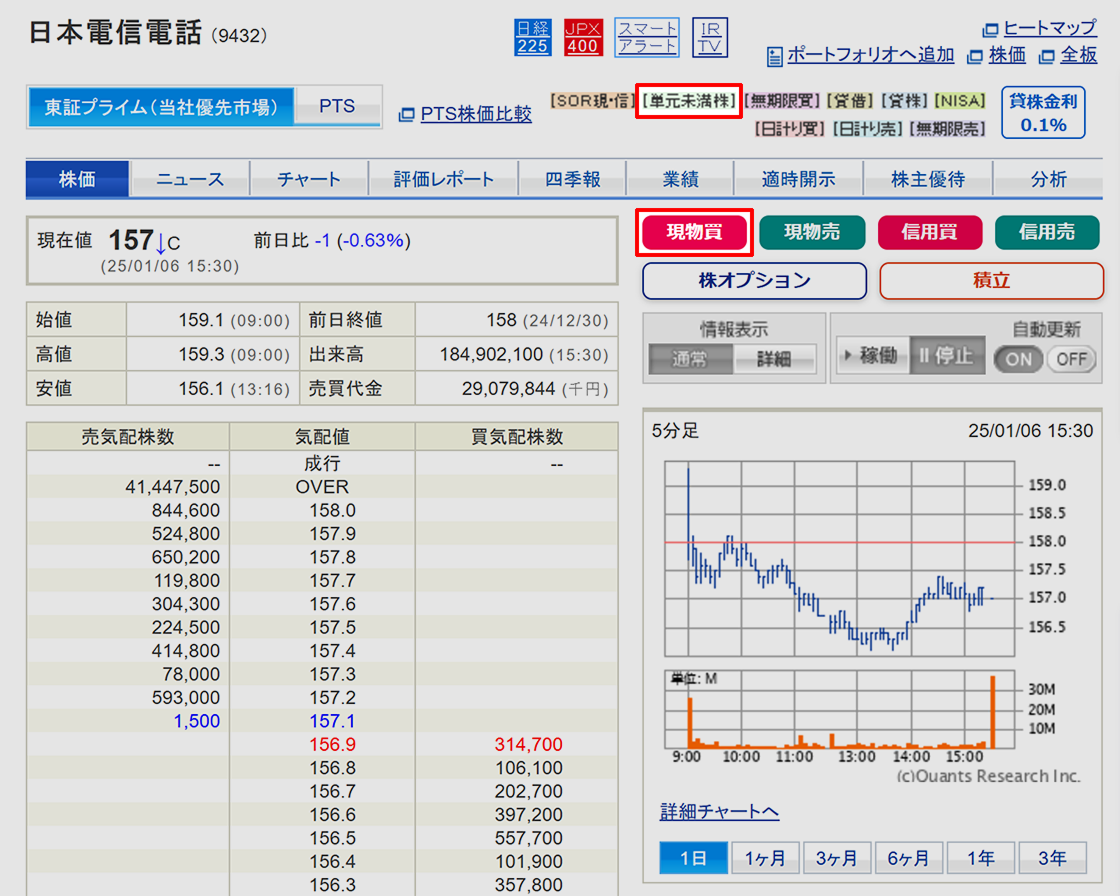Open the スマートアラート icon
Viewport: 1120px width, 896px height.
[646, 37]
